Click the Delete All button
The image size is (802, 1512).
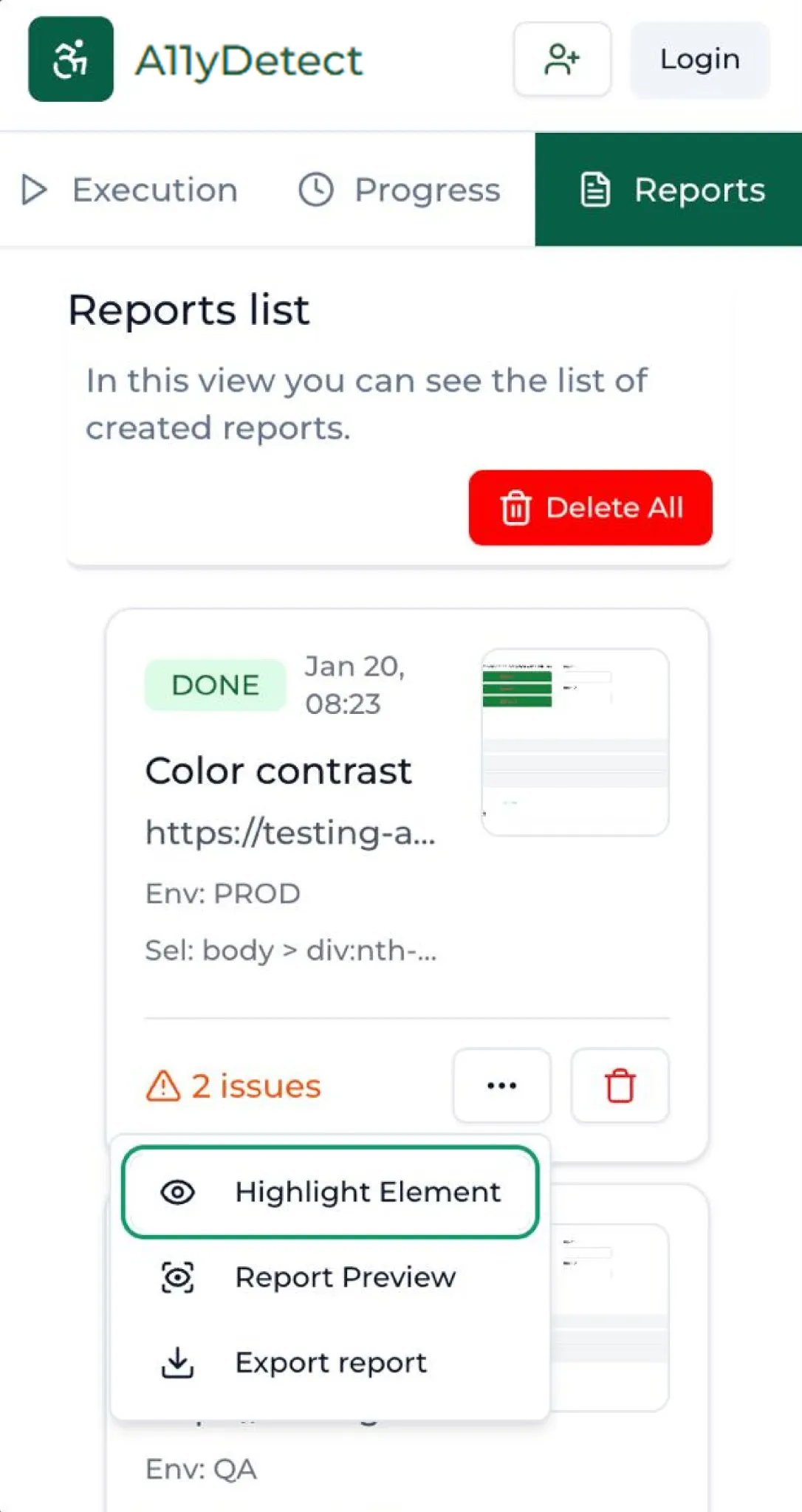point(591,508)
